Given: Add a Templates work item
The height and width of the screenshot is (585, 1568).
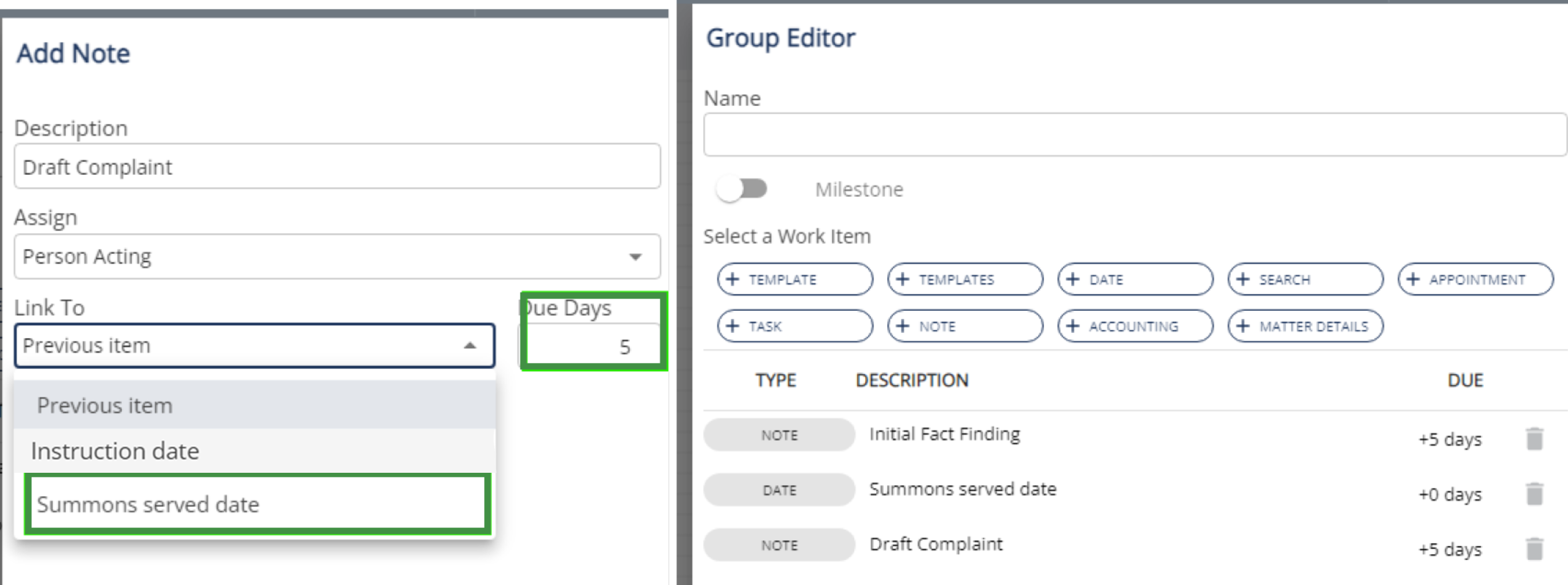Looking at the screenshot, I should point(964,280).
